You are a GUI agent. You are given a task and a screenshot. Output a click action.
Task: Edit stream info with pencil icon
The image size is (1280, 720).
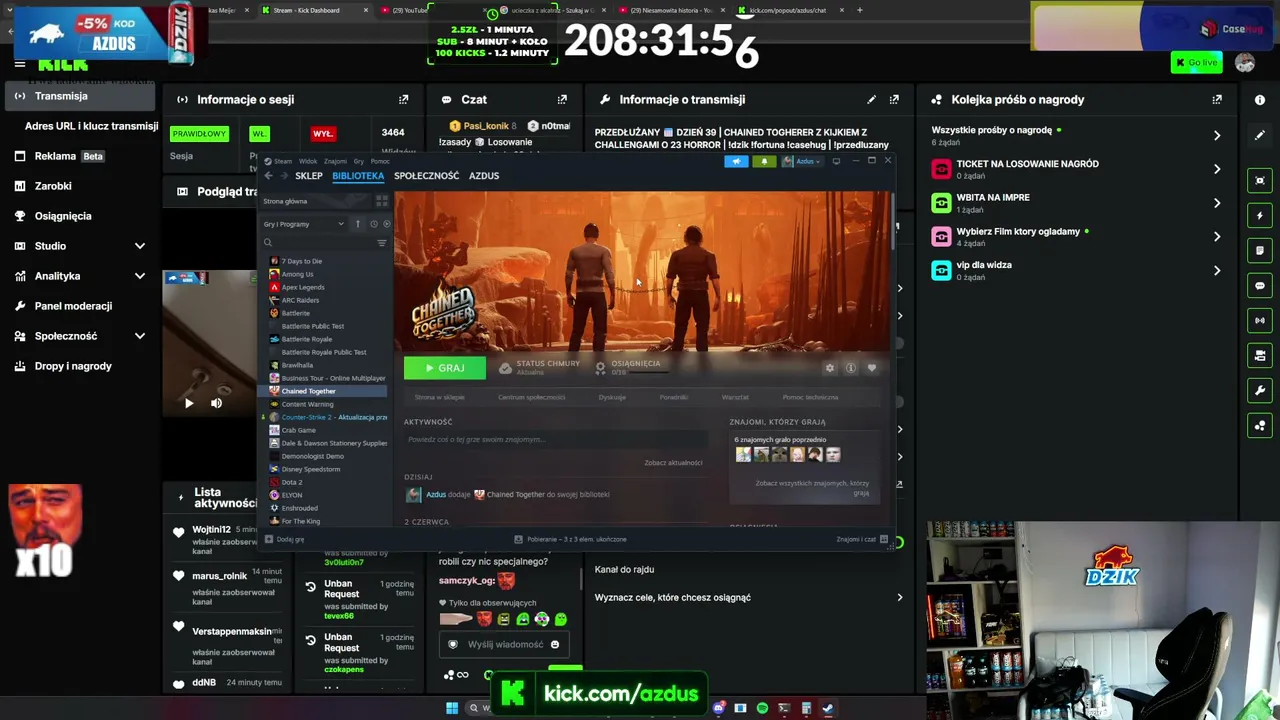[x=871, y=100]
